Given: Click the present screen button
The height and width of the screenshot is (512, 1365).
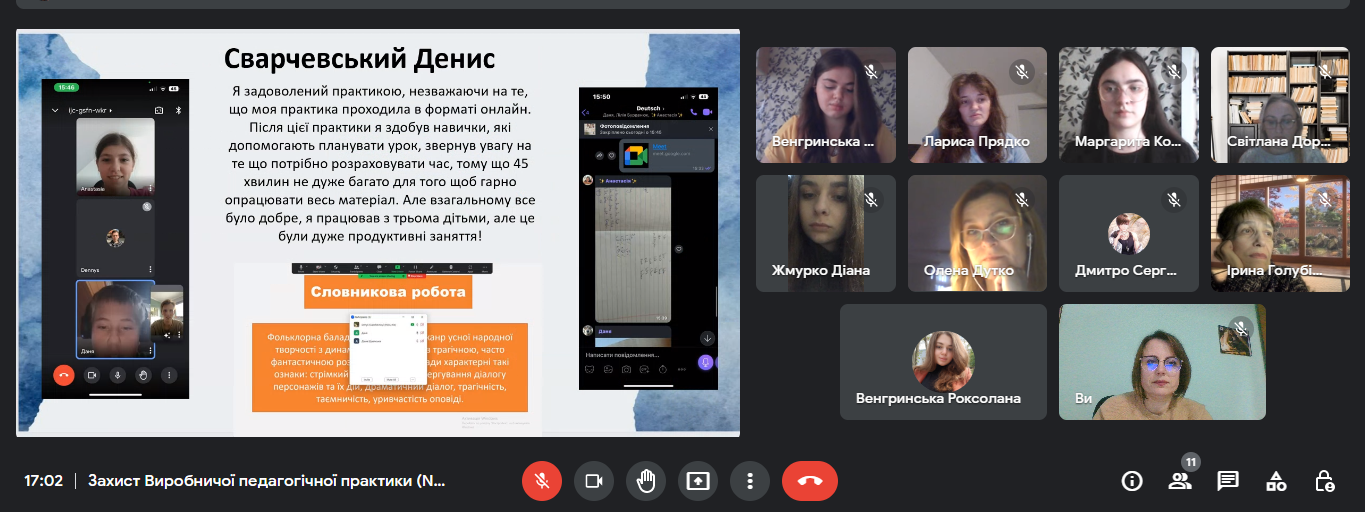Looking at the screenshot, I should (x=697, y=481).
